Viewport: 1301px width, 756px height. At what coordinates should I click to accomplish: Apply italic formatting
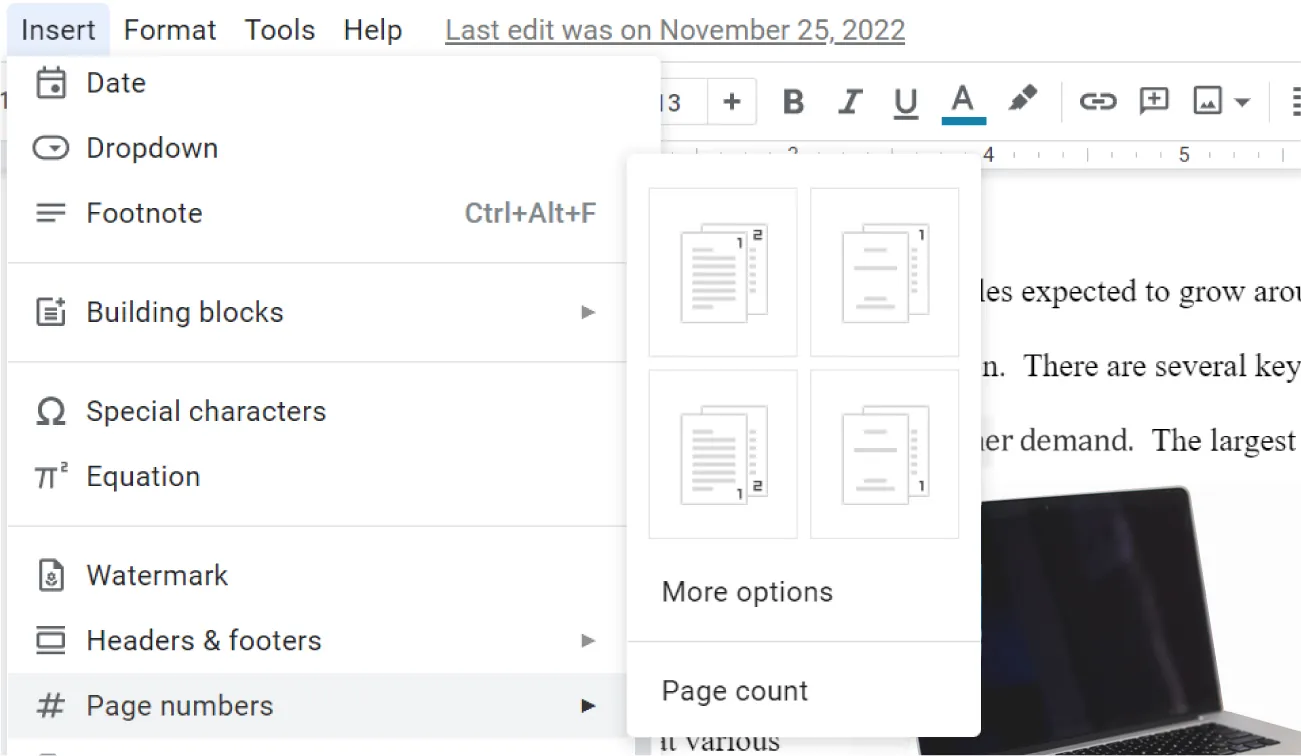point(849,101)
